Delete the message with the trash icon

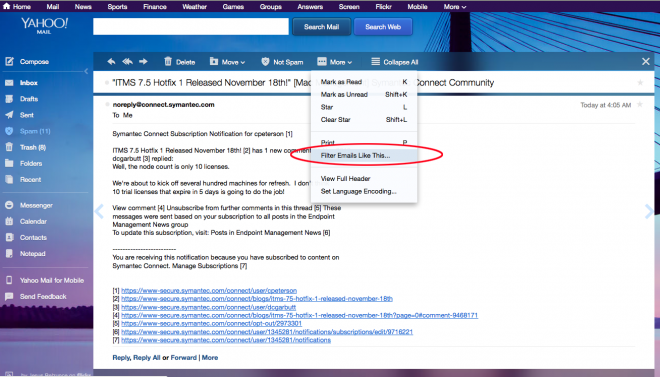pos(179,62)
